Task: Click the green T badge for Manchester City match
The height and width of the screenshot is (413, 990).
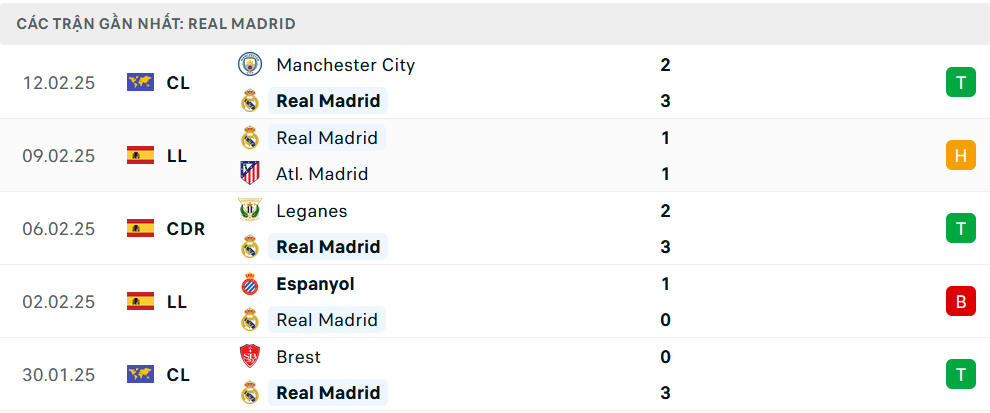Action: click(960, 83)
